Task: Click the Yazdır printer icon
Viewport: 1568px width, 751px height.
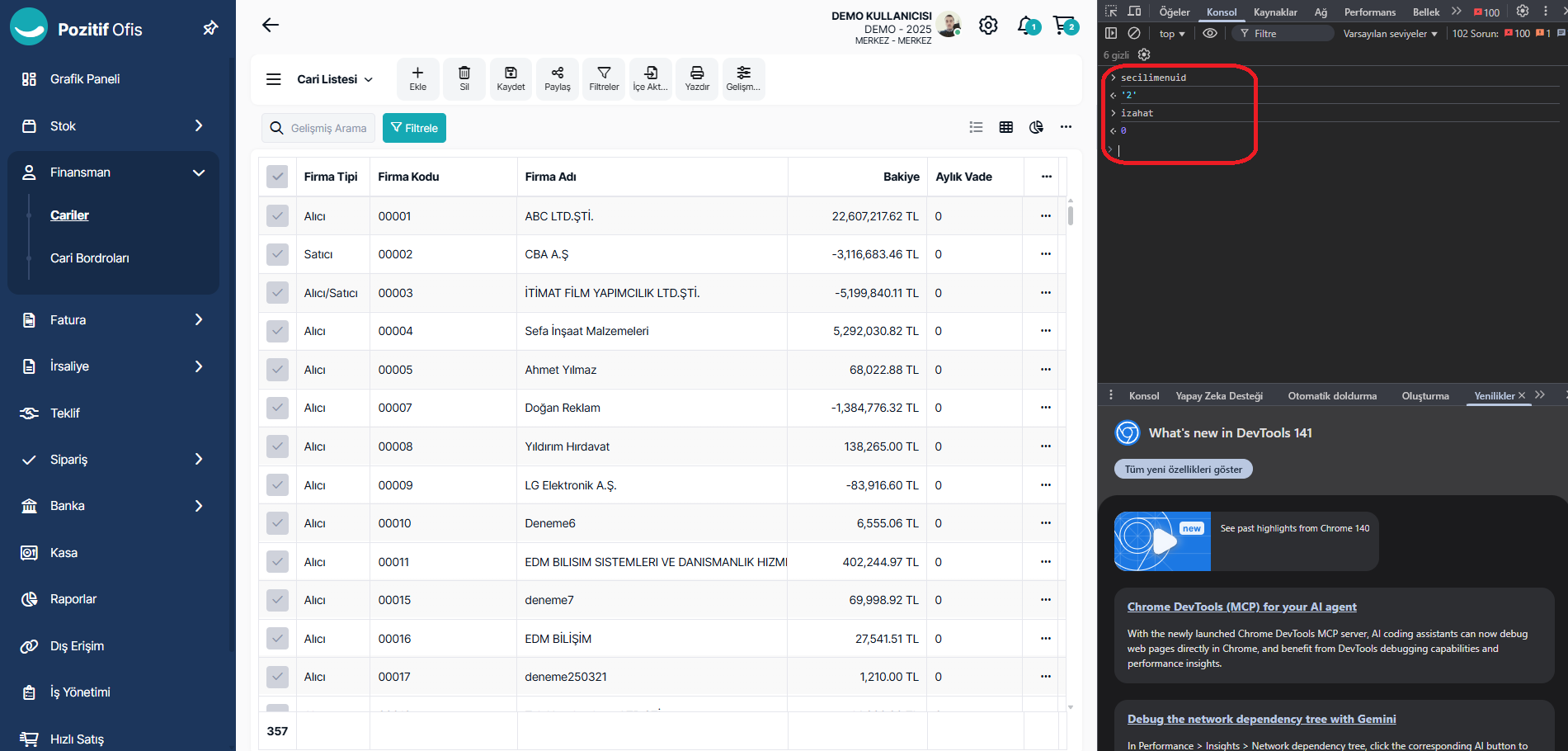Action: click(x=697, y=78)
